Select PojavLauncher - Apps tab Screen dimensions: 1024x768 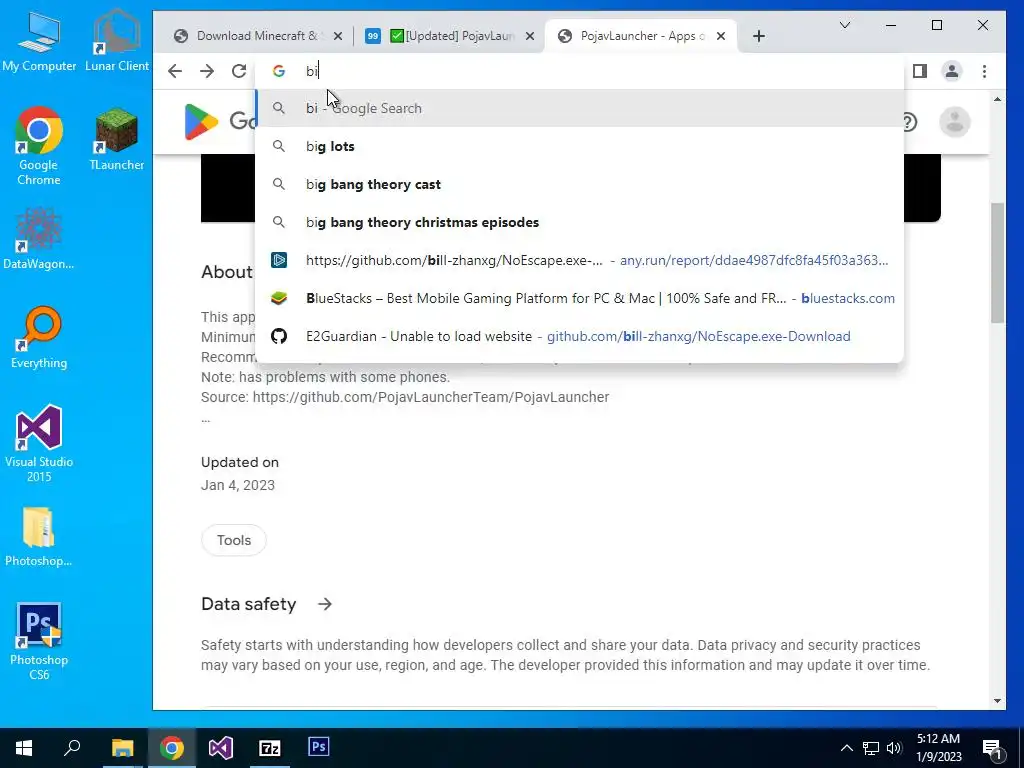[x=640, y=36]
